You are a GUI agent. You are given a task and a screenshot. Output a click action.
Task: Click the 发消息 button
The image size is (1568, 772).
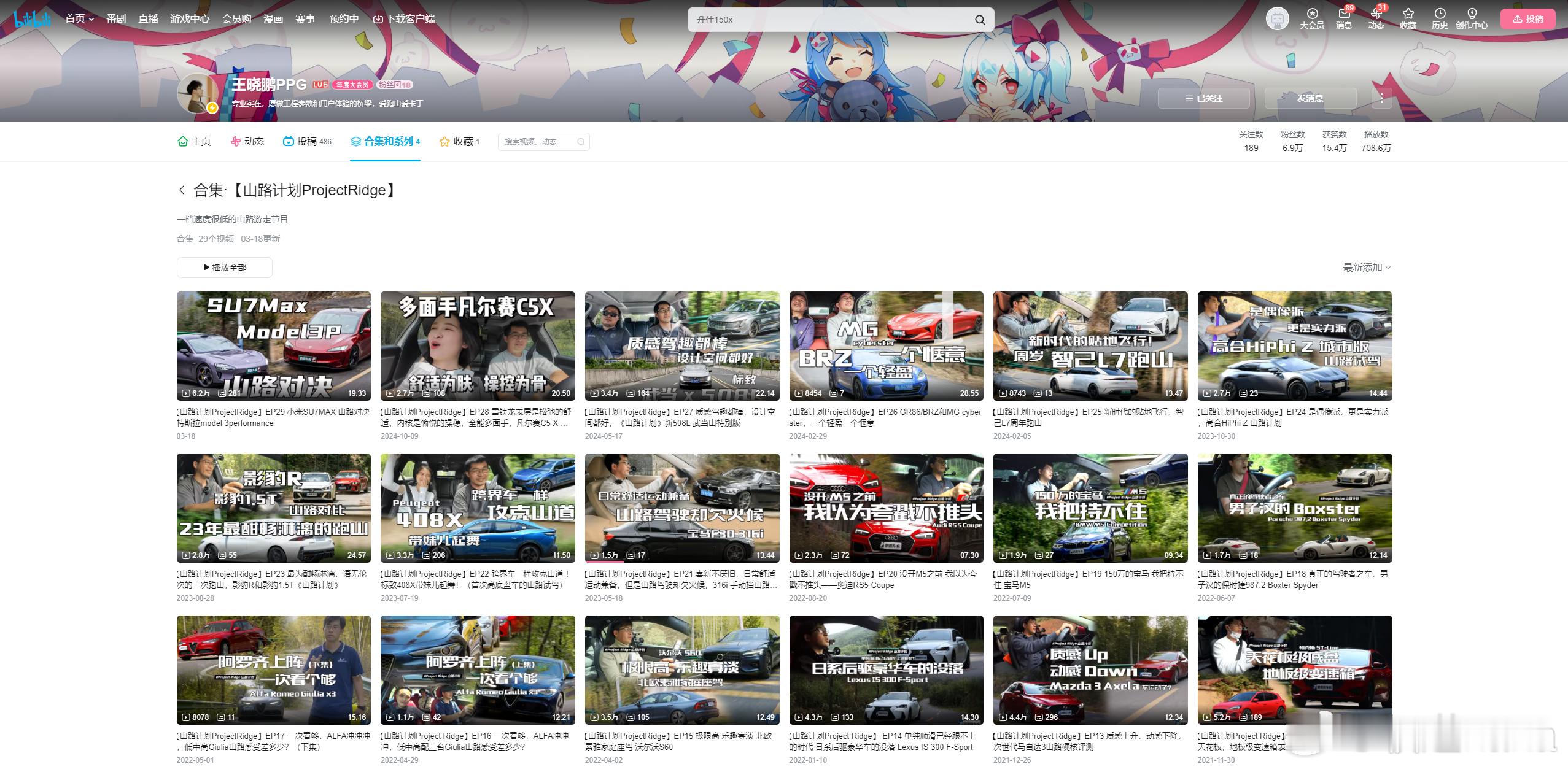tap(1310, 98)
